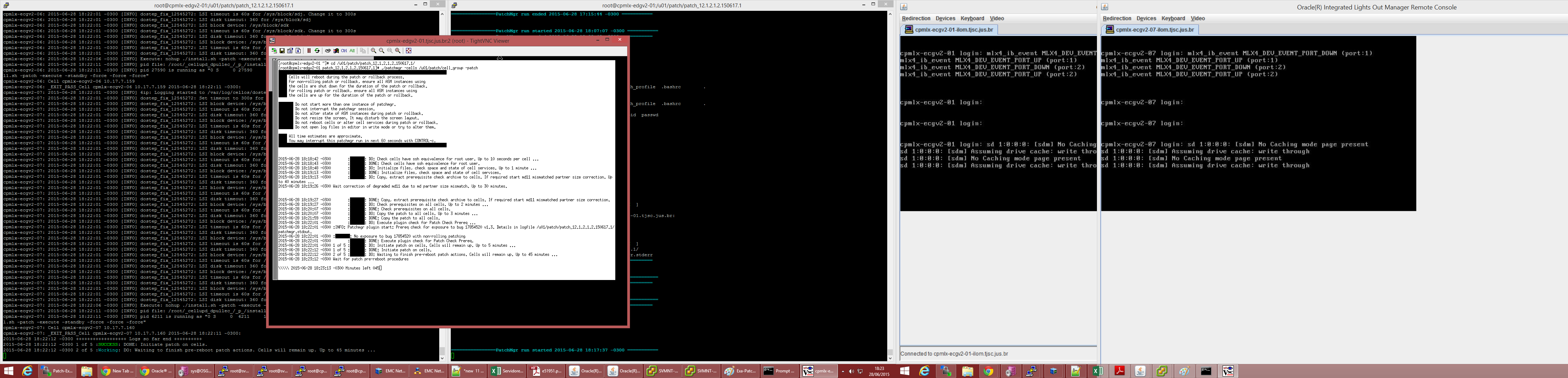The width and height of the screenshot is (1568, 378).
Task: Open Notepad++ *new 11 taskbar item
Action: click(468, 371)
